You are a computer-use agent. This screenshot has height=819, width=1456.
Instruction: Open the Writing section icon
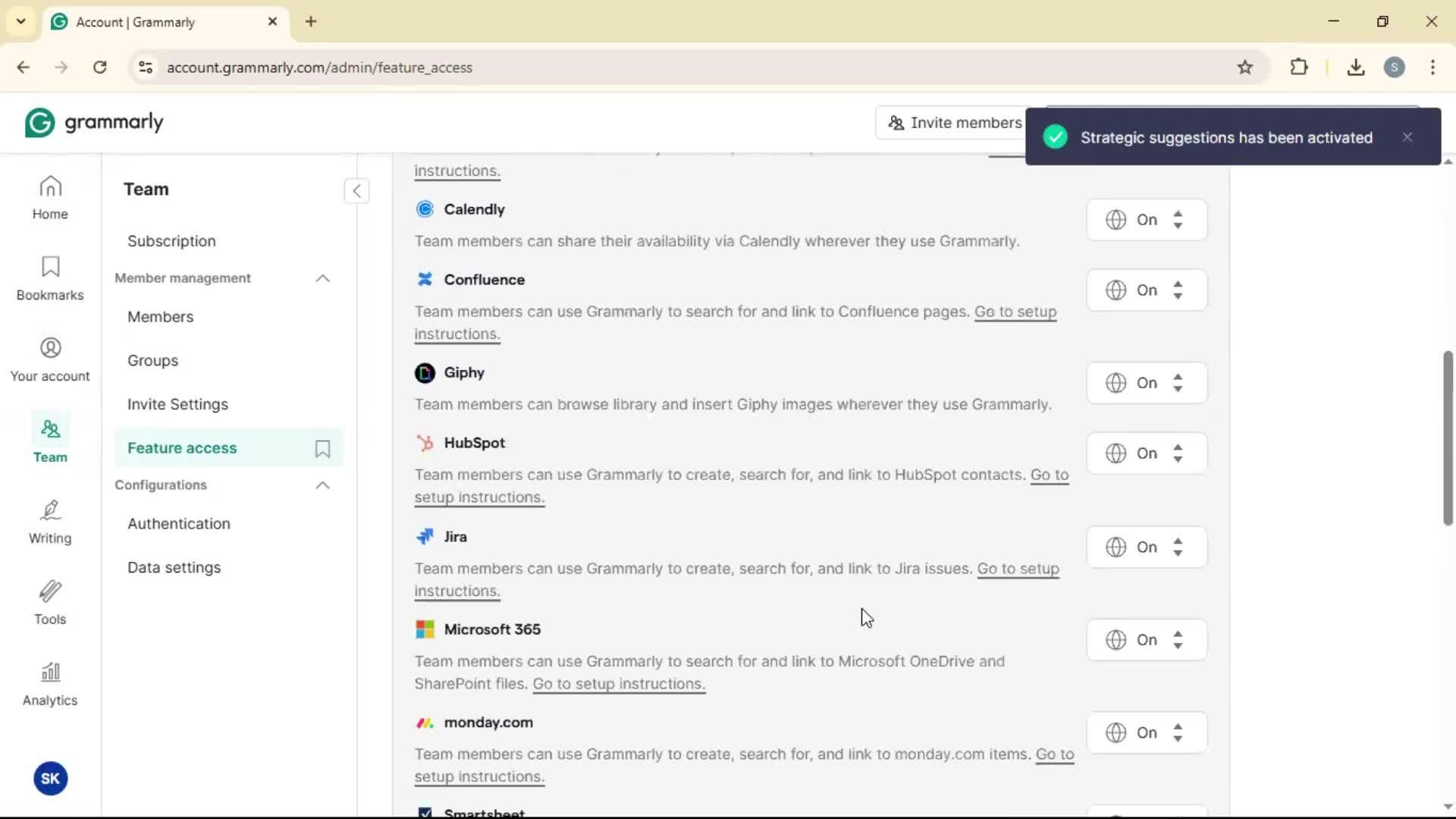pyautogui.click(x=50, y=522)
